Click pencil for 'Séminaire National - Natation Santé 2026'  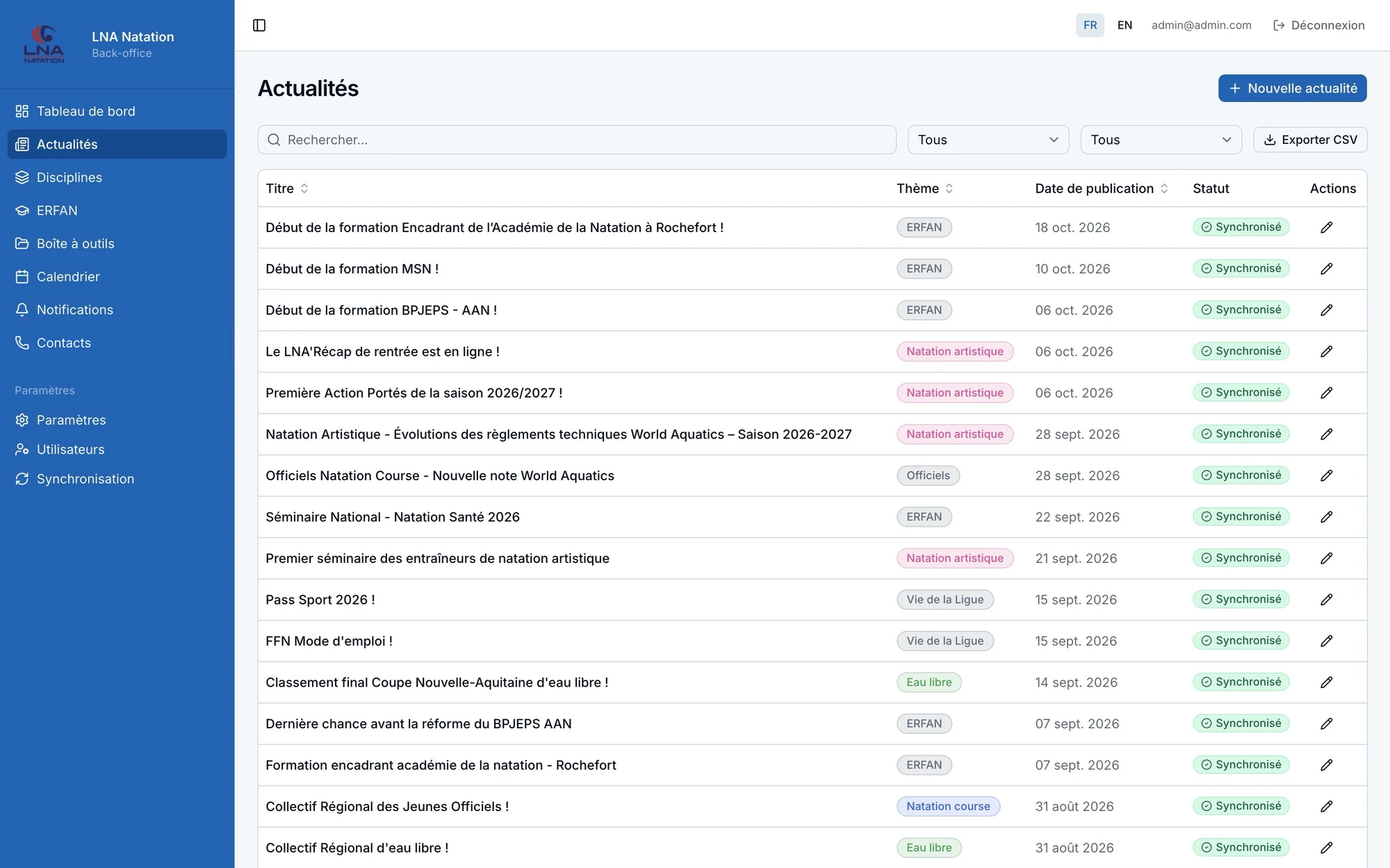(1326, 517)
